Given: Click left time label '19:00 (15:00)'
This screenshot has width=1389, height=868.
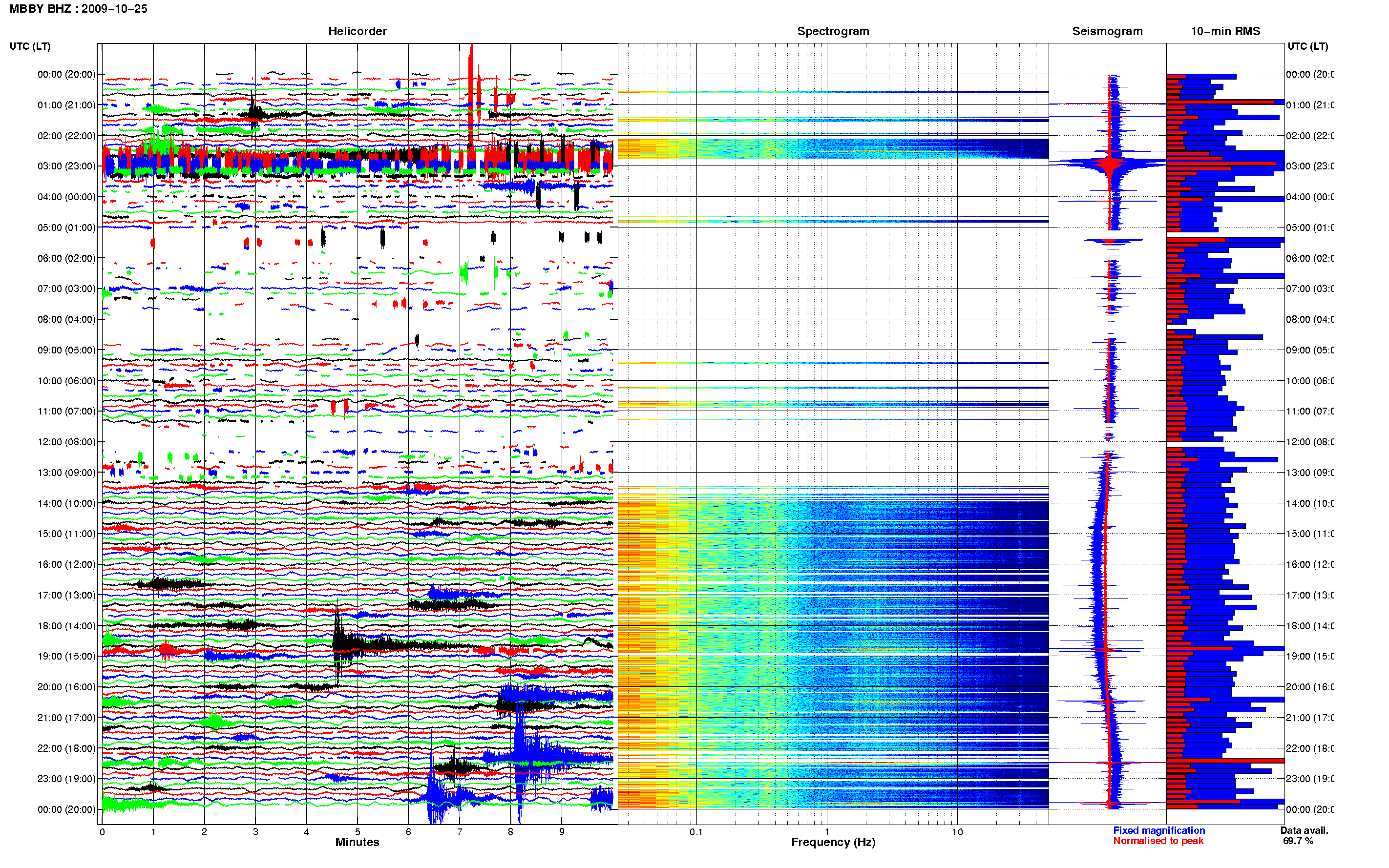Looking at the screenshot, I should pyautogui.click(x=66, y=656).
